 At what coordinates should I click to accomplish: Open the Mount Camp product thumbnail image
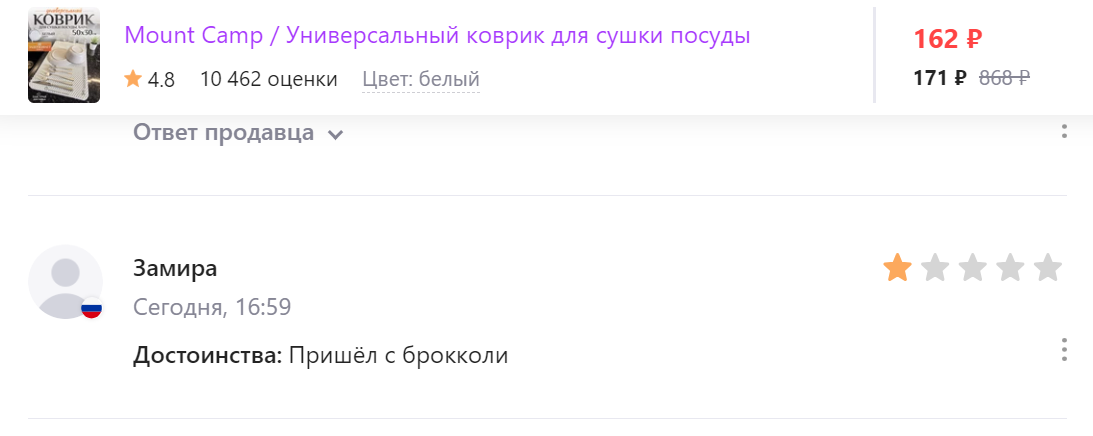tap(63, 55)
